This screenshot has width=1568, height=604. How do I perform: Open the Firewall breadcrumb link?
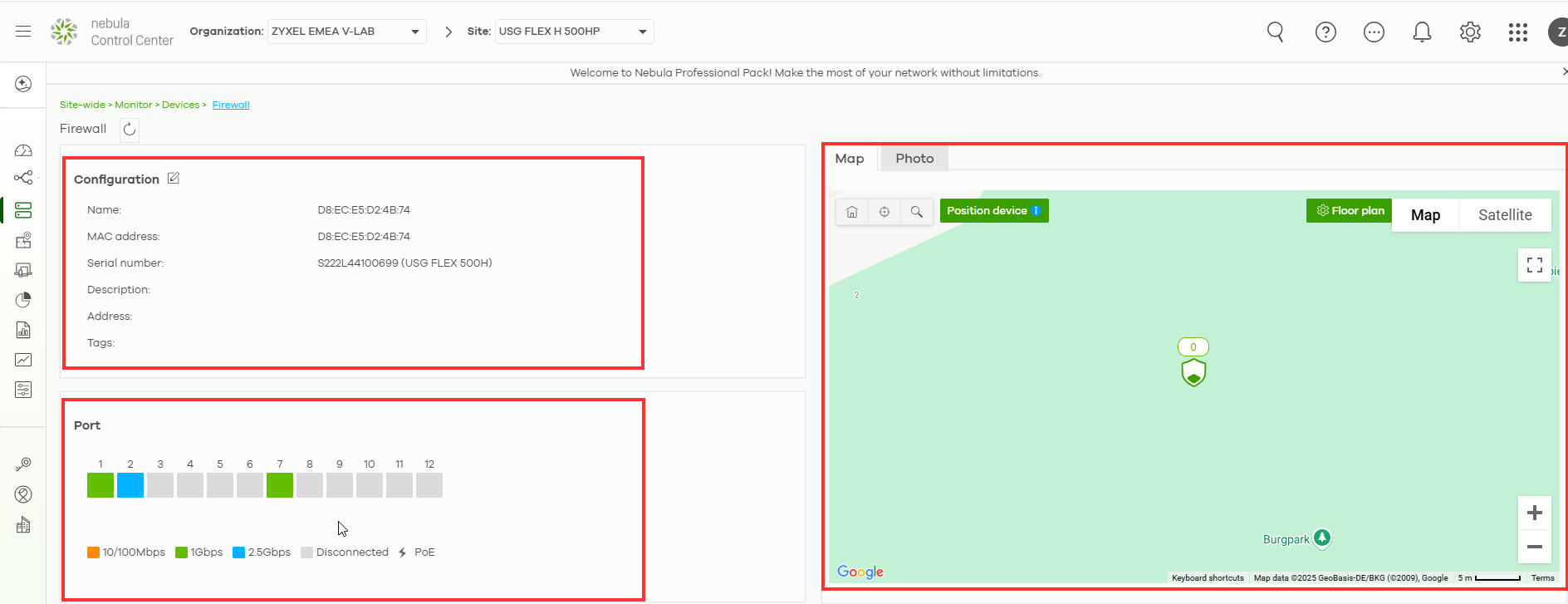pyautogui.click(x=231, y=105)
